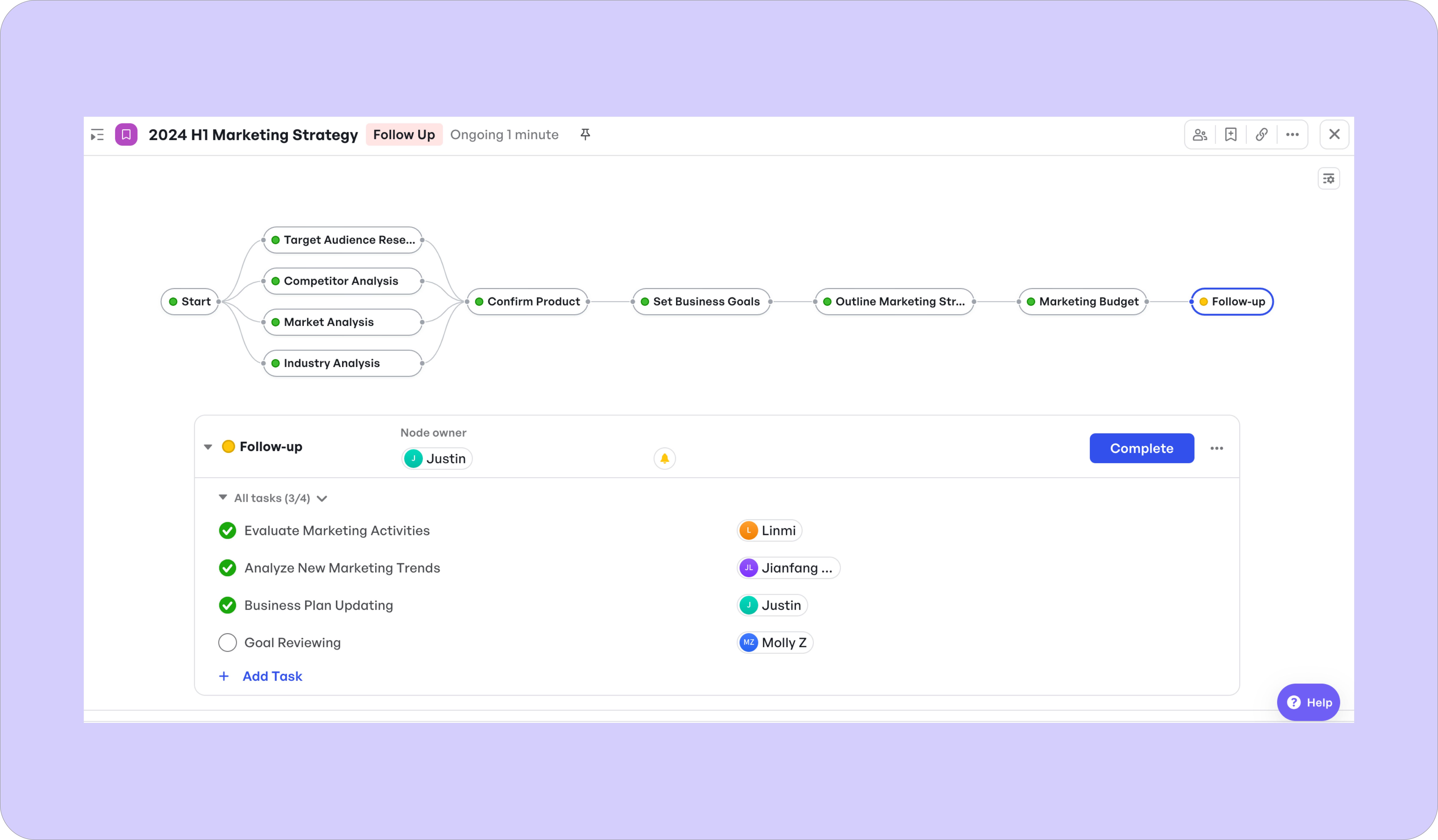Select the Start node
This screenshot has height=840, width=1438.
190,302
